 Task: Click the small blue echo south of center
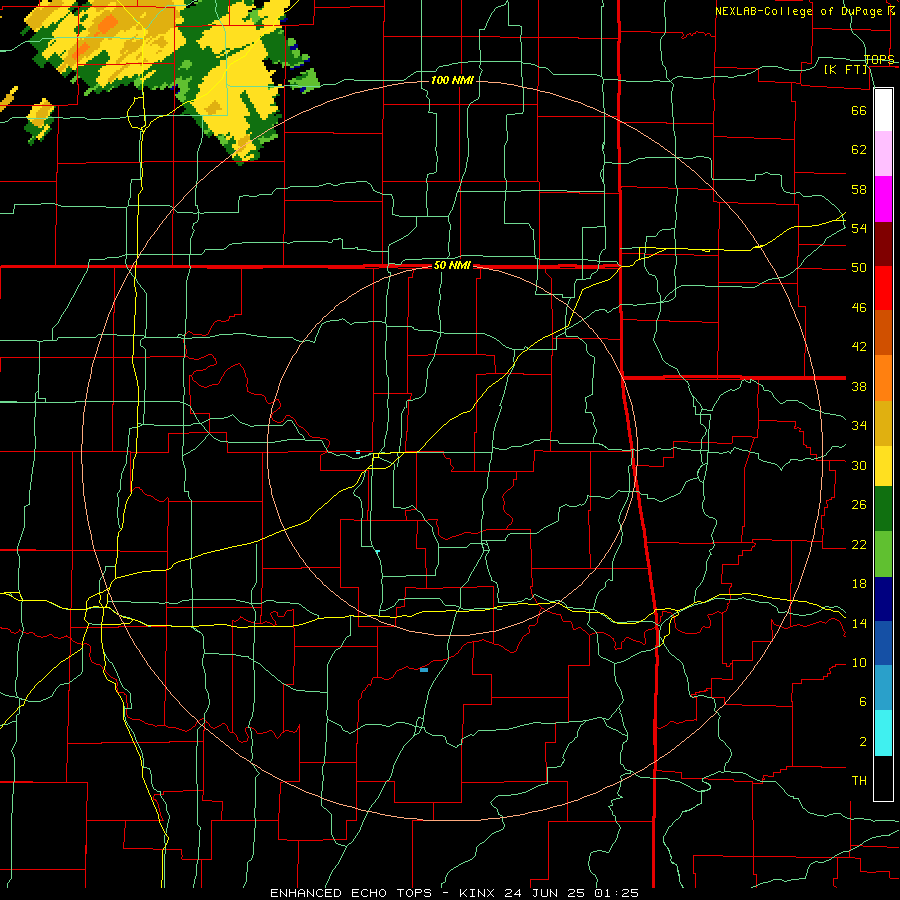[424, 670]
